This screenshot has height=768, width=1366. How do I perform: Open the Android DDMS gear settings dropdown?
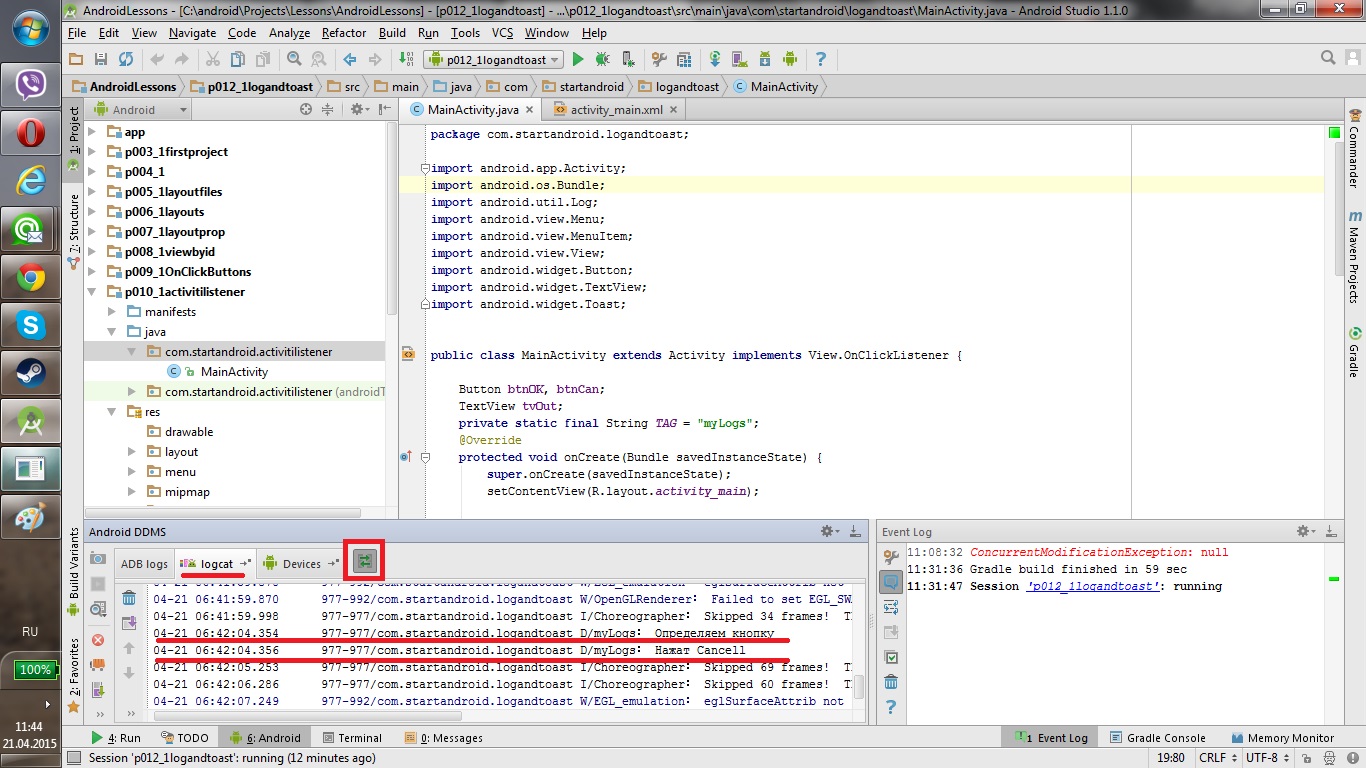point(829,532)
